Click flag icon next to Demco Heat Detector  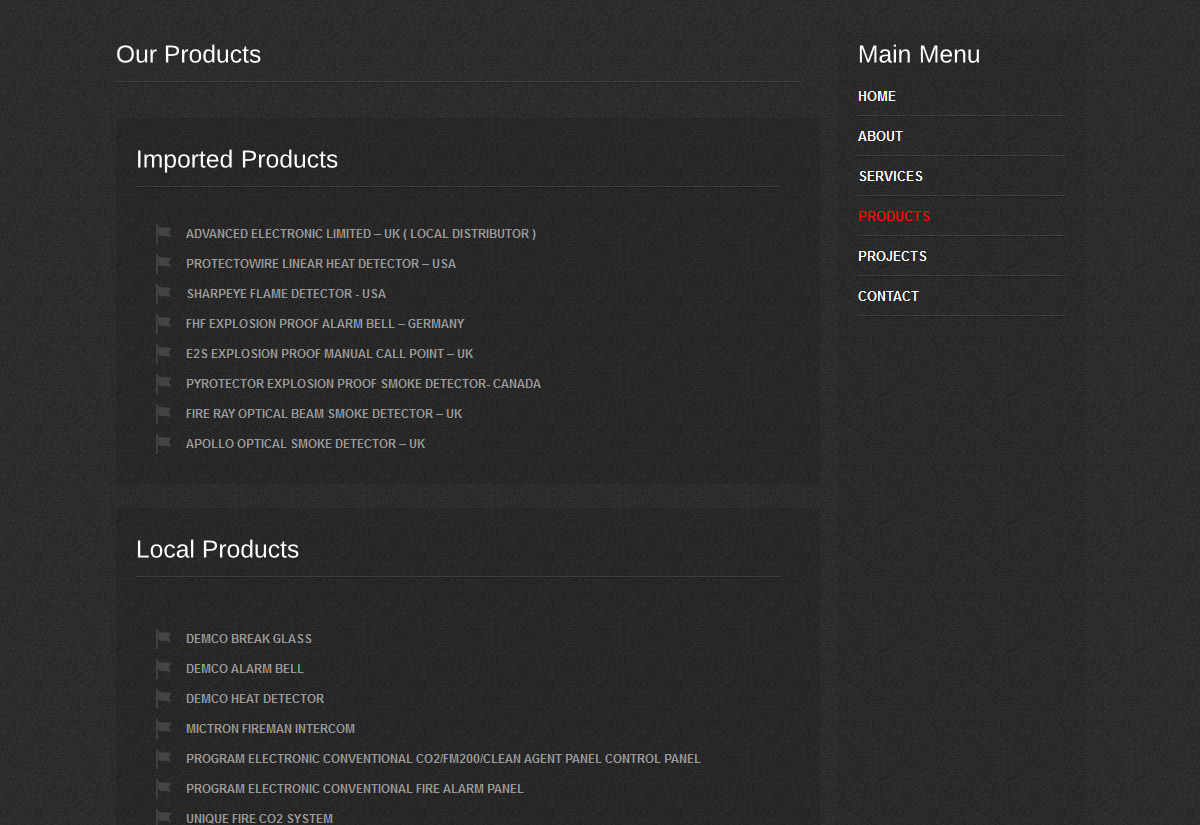click(x=163, y=699)
